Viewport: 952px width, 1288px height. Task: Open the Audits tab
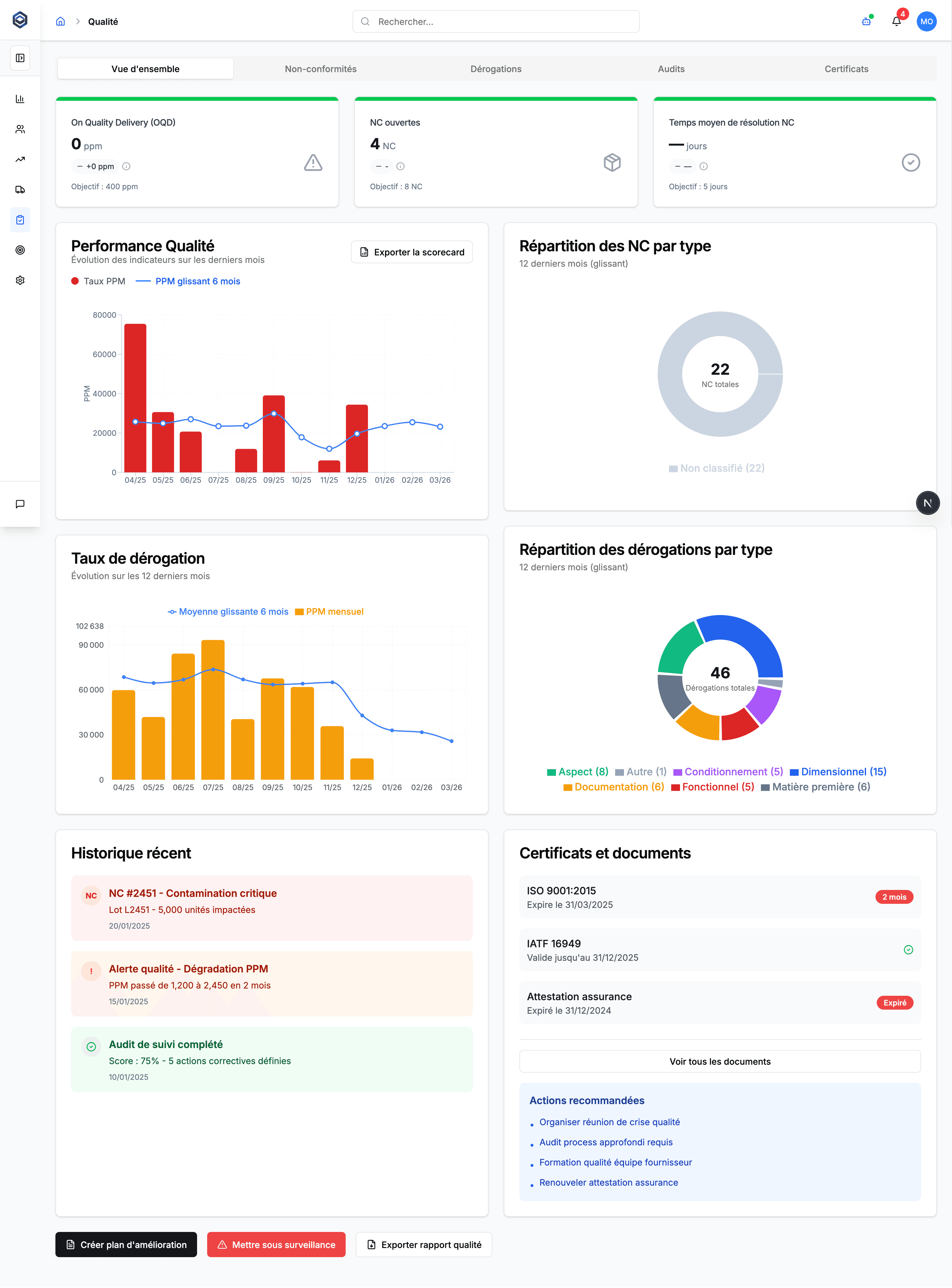[671, 69]
